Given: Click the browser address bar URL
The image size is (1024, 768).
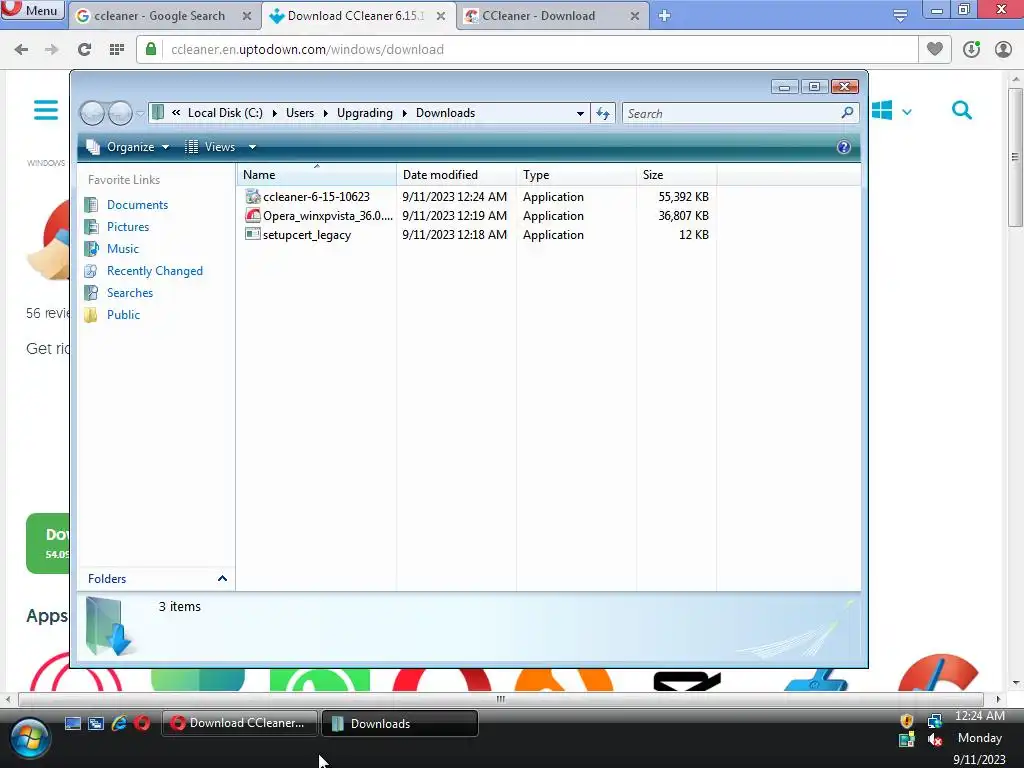Looking at the screenshot, I should tap(307, 50).
